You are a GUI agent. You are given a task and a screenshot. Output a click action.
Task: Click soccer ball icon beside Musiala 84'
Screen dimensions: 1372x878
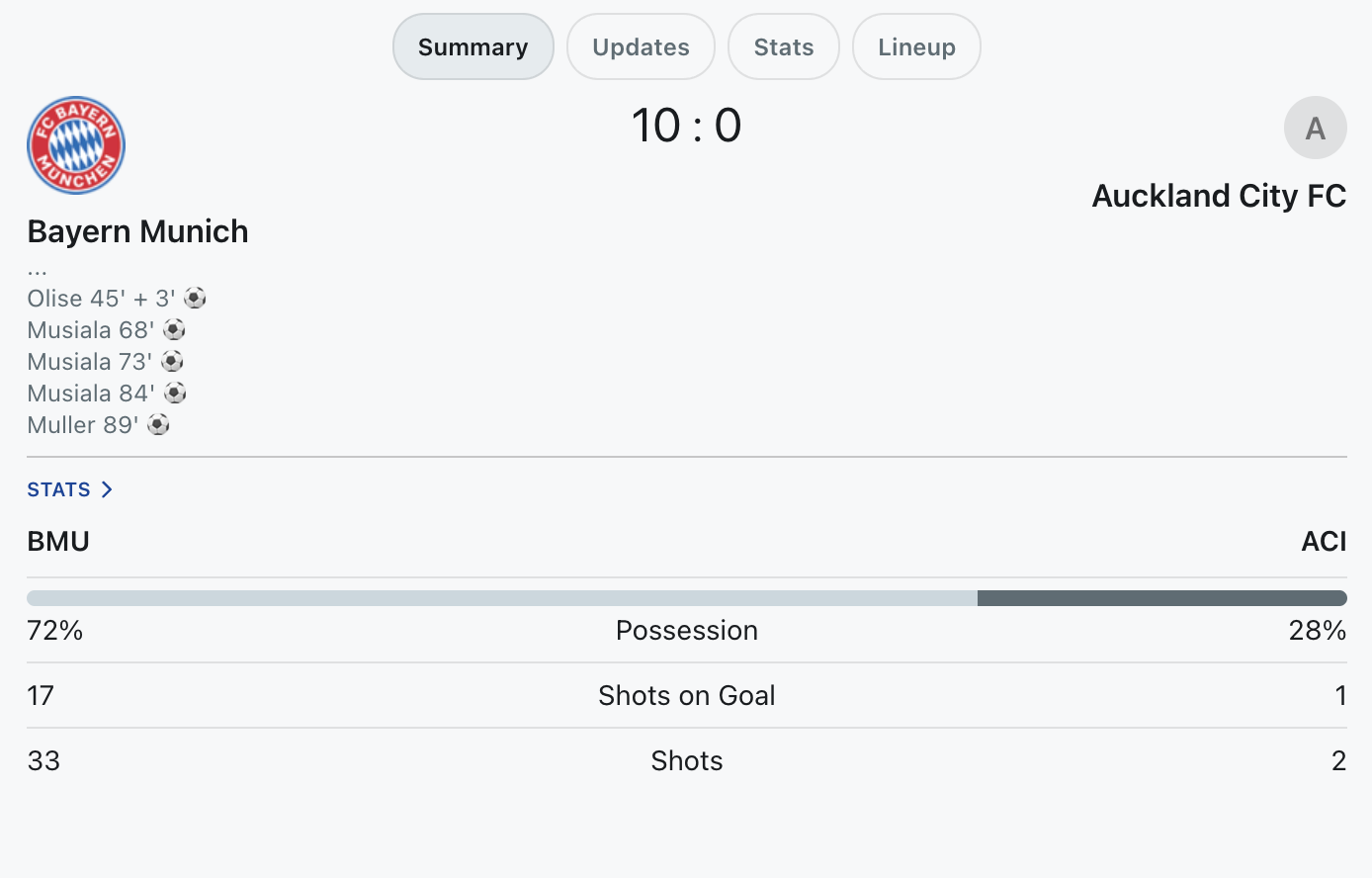click(176, 393)
